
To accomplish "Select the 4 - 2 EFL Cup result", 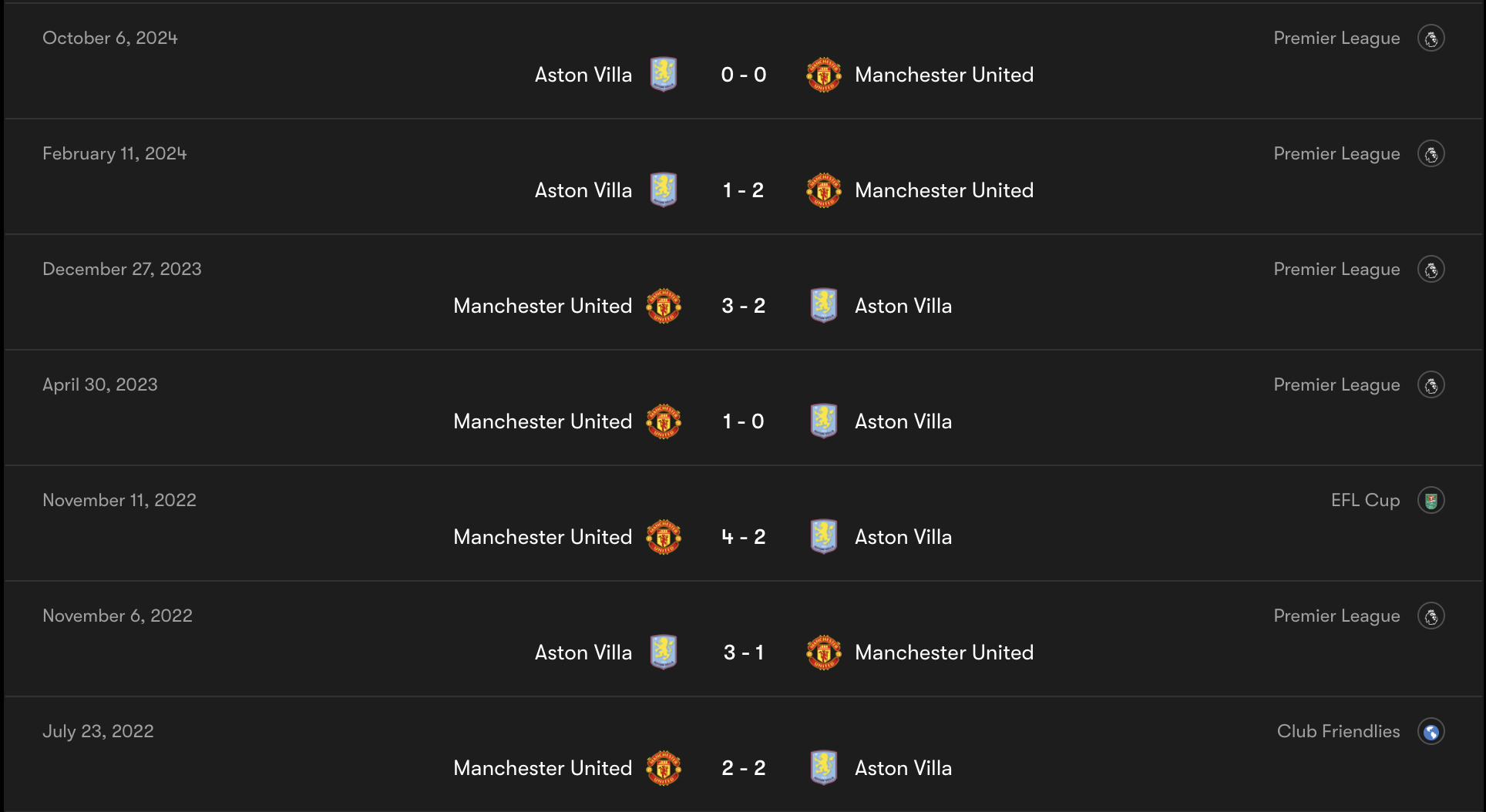I will coord(743,537).
